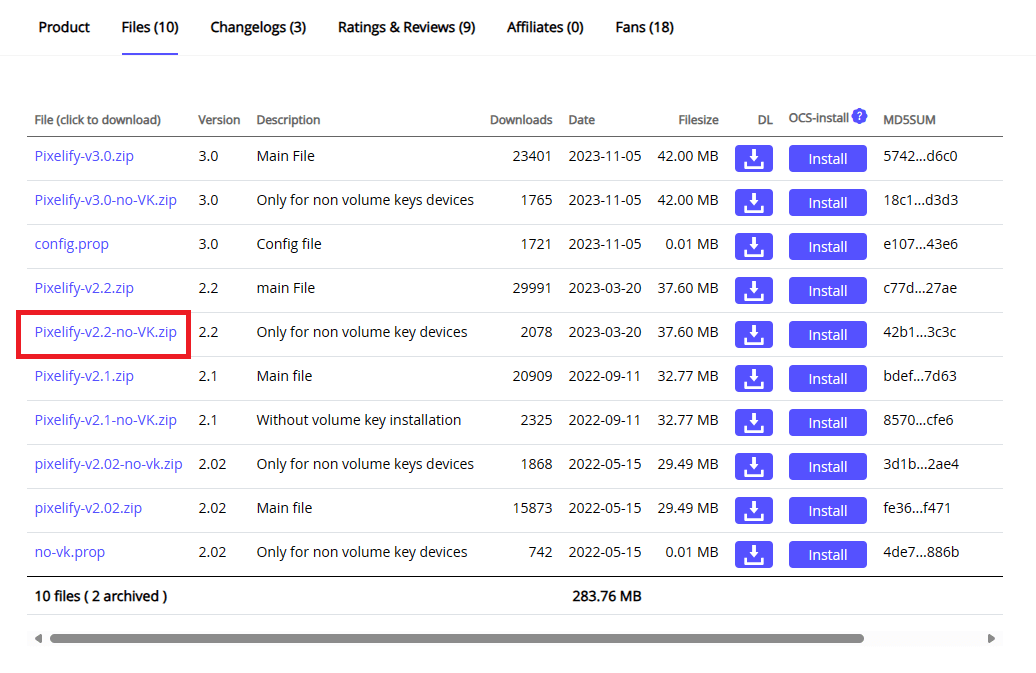Click the MD5 value fe36...f471

click(917, 509)
